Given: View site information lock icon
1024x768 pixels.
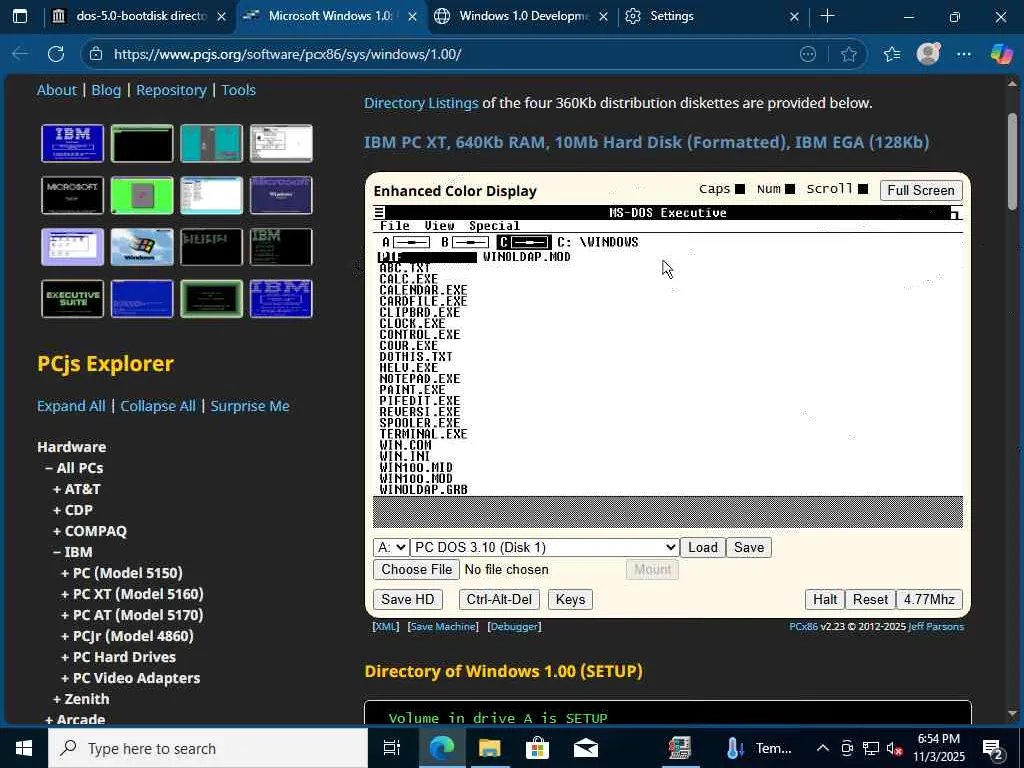Looking at the screenshot, I should (96, 54).
